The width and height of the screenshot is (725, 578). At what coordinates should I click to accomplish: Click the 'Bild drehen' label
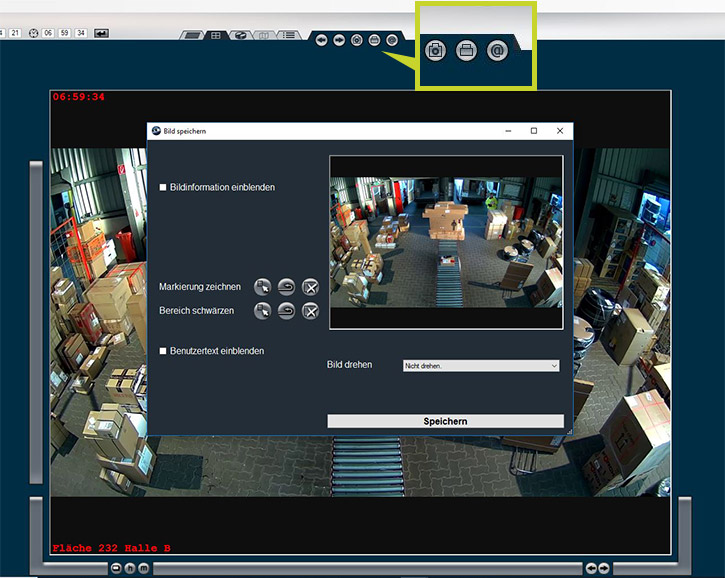[350, 365]
